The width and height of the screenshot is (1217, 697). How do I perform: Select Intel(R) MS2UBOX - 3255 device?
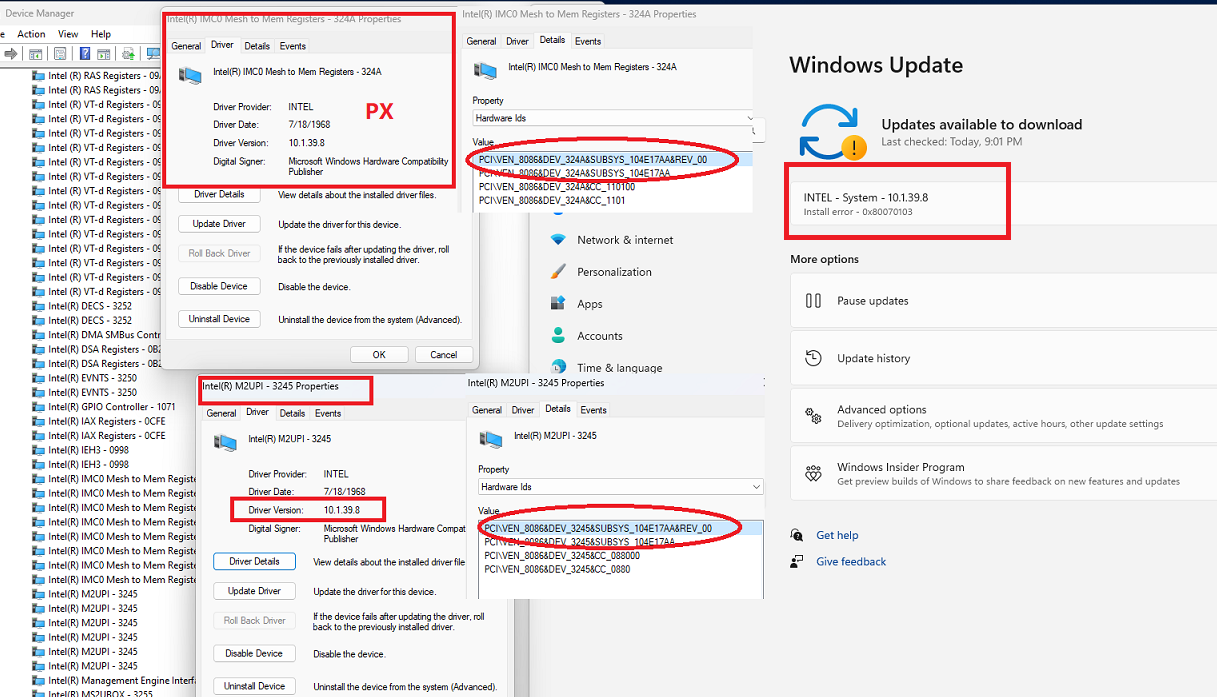click(x=100, y=694)
